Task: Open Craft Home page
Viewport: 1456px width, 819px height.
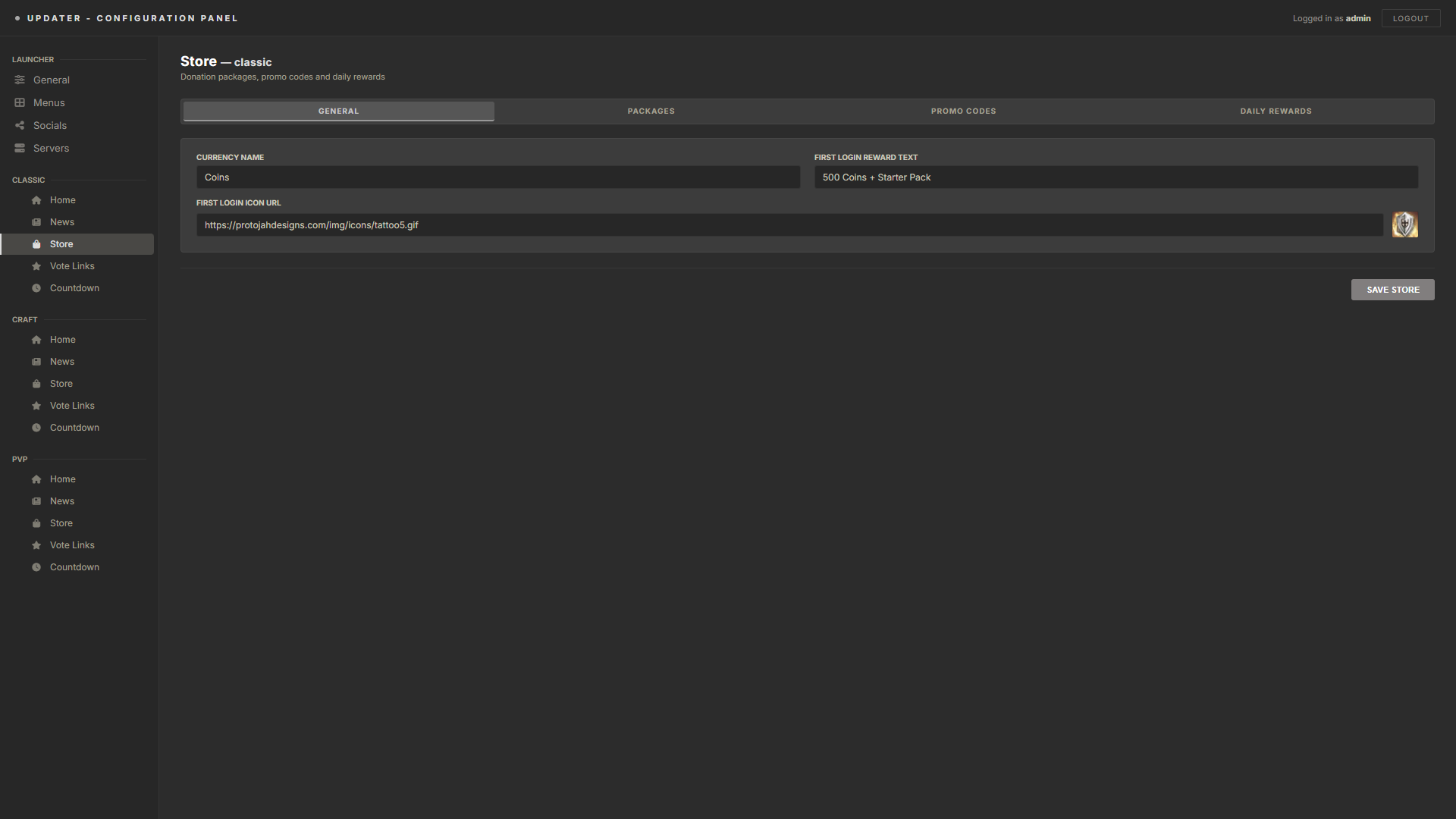Action: pyautogui.click(x=77, y=340)
